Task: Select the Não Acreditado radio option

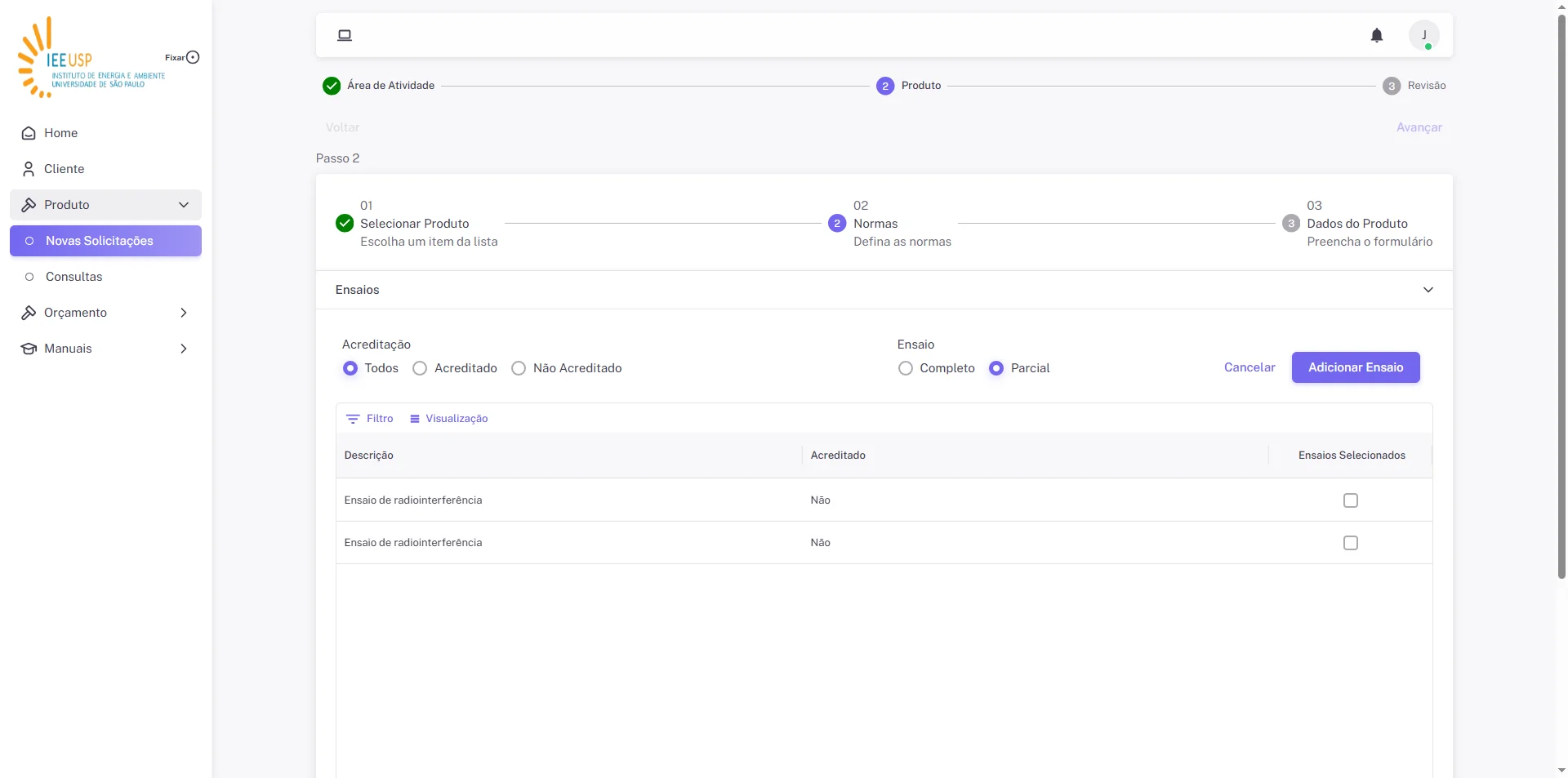Action: [519, 368]
